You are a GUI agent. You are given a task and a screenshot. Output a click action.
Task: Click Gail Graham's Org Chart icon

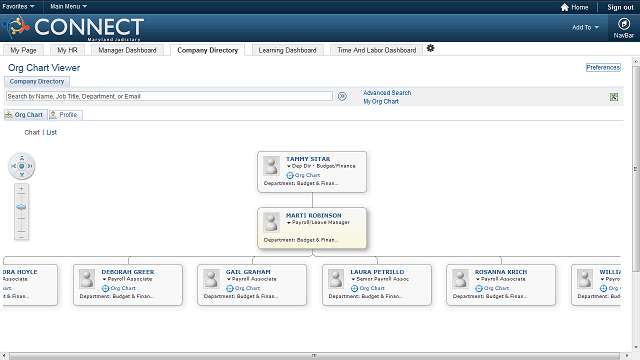[x=230, y=289]
